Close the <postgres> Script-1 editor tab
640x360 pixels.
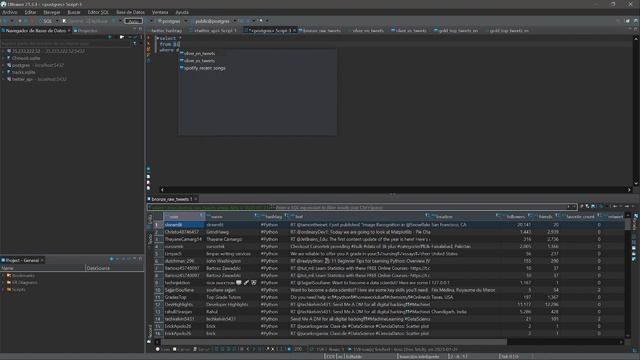tap(294, 31)
